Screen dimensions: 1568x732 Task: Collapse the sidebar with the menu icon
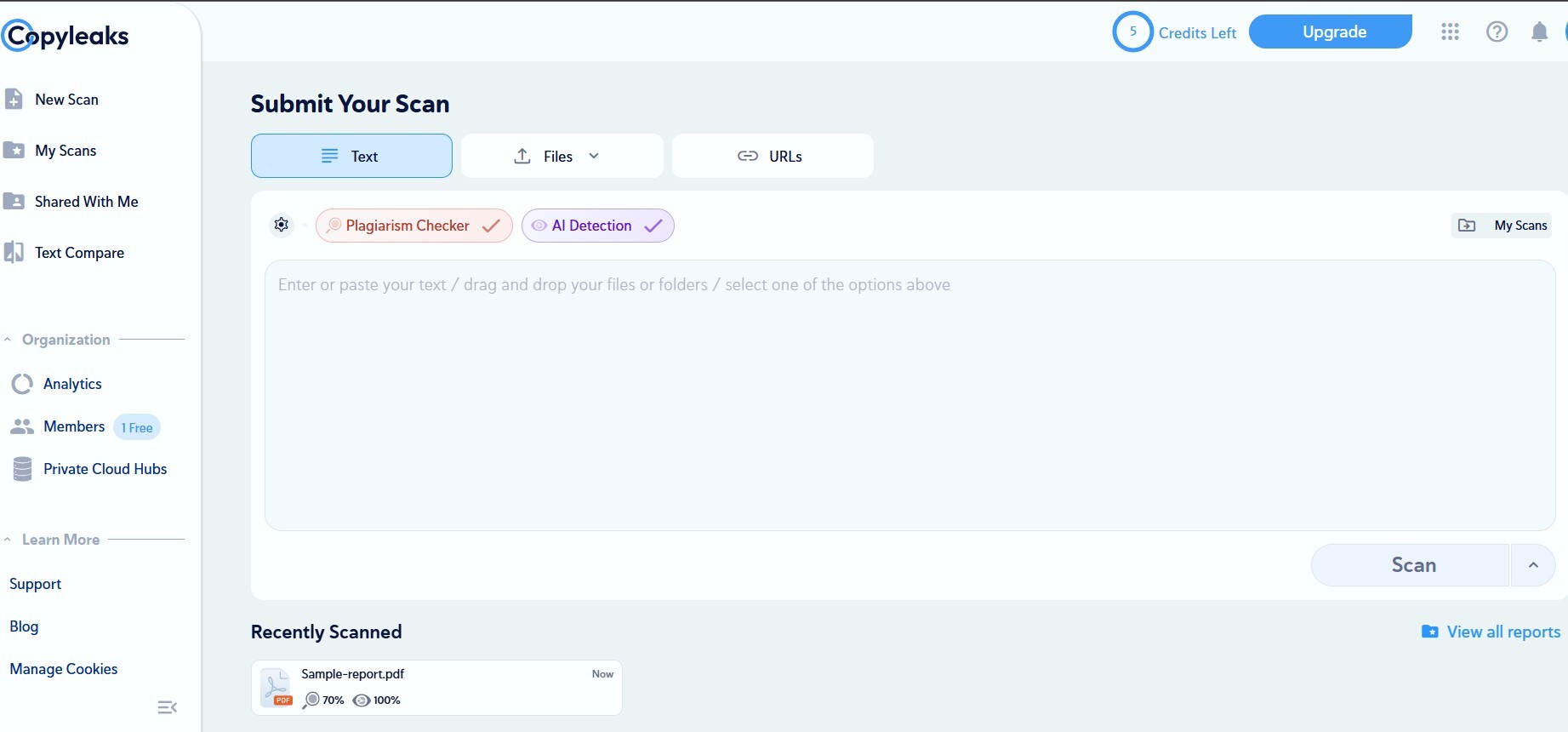(168, 707)
